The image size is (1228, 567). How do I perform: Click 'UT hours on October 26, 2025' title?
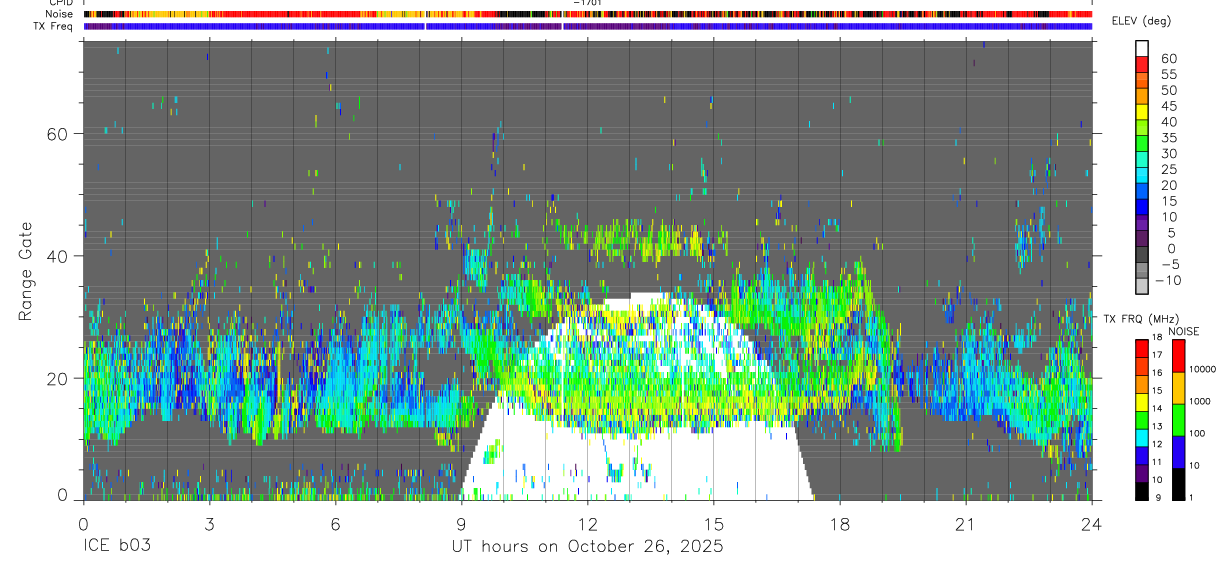point(586,547)
